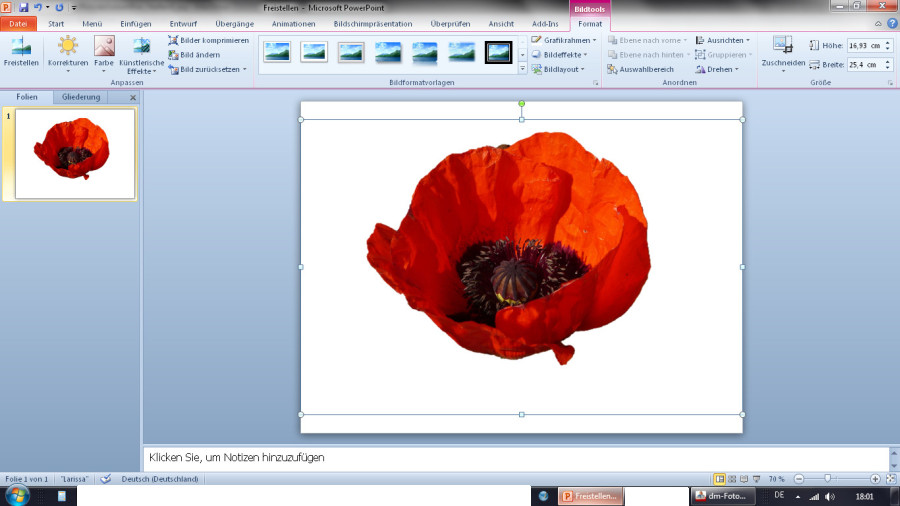Switch to the Gliederung pane tab
Viewport: 900px width, 506px height.
click(81, 97)
